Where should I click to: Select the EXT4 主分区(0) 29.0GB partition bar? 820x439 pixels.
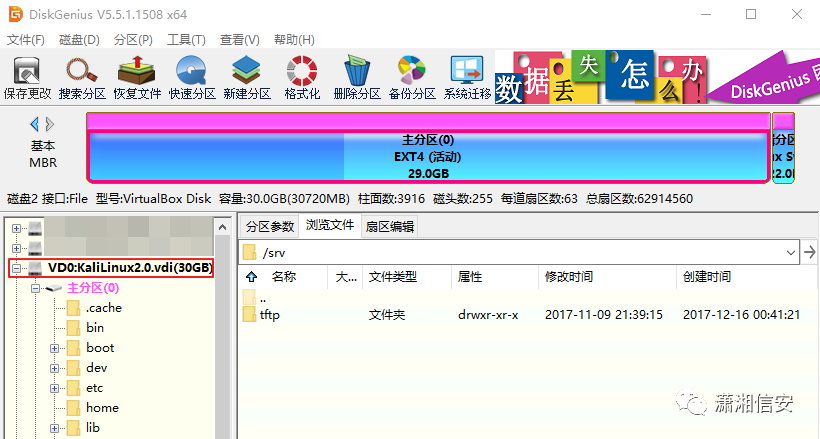[x=428, y=156]
